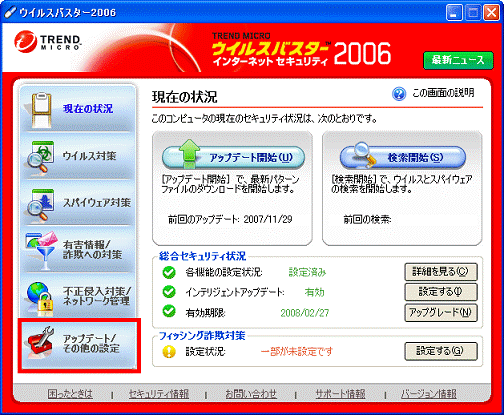Click the green up arrow update icon
The width and height of the screenshot is (504, 415).
click(189, 154)
